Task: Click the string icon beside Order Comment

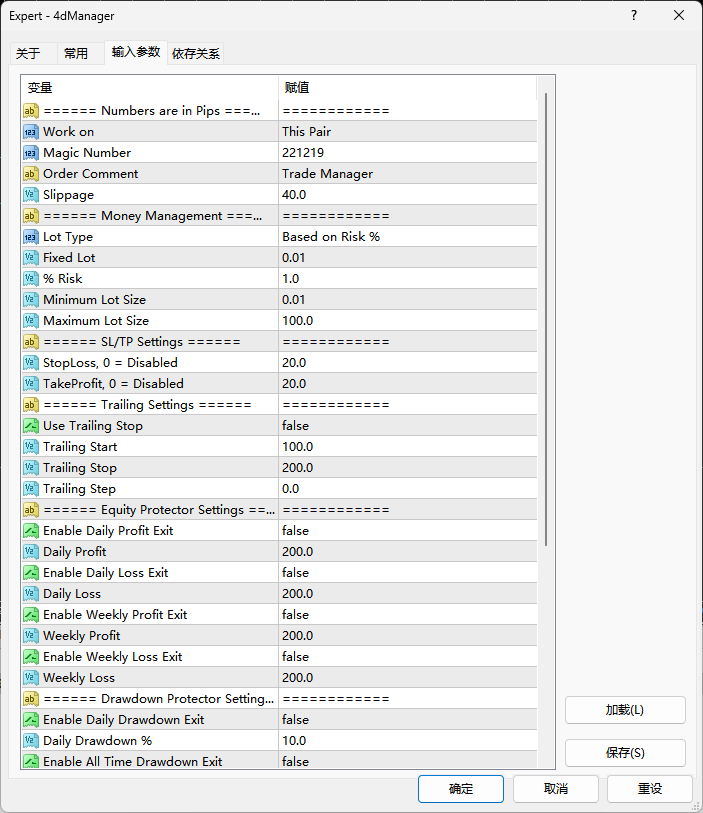Action: 31,174
